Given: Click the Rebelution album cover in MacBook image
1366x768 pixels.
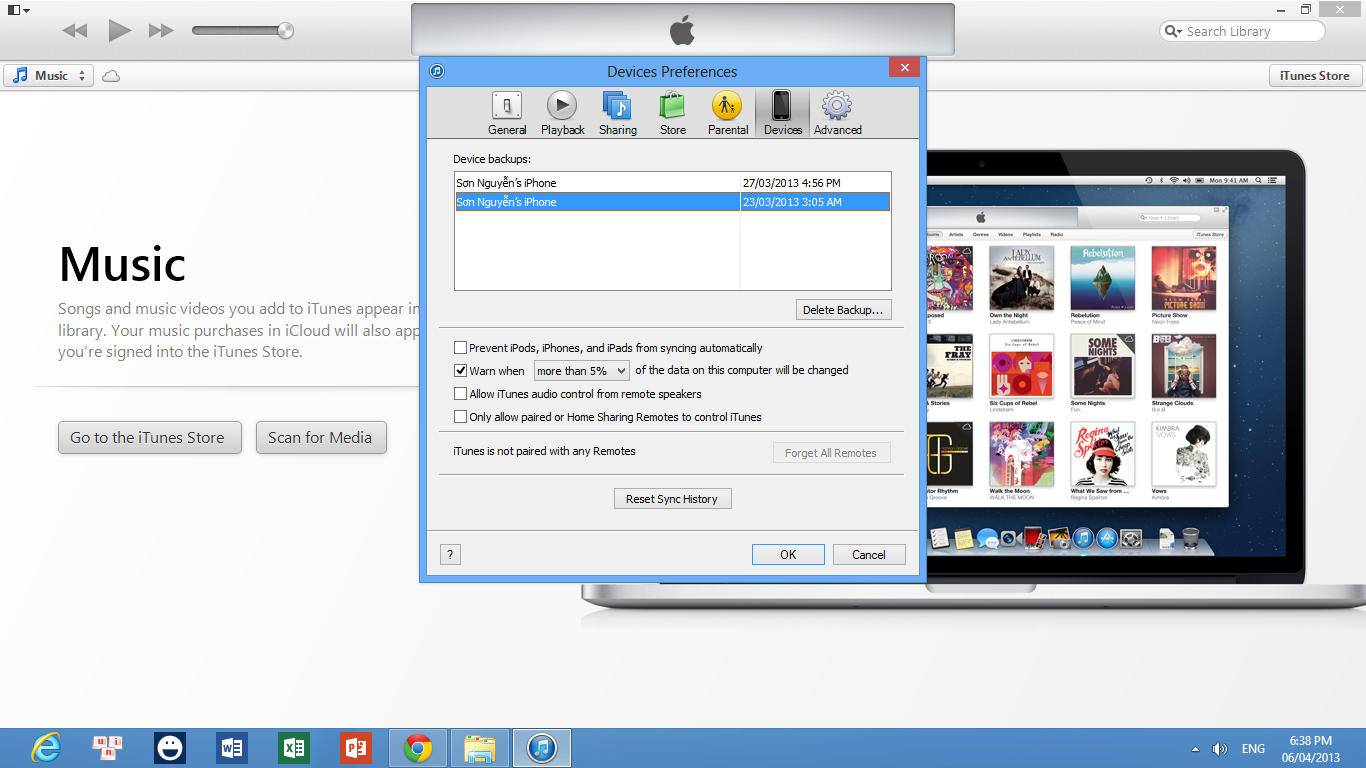Looking at the screenshot, I should (1102, 279).
